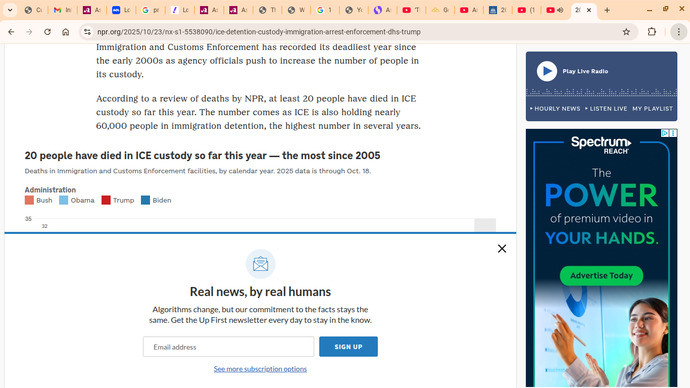Switch to the purple slash icon 'Lo' tab
This screenshot has width=690, height=388.
pos(179,10)
